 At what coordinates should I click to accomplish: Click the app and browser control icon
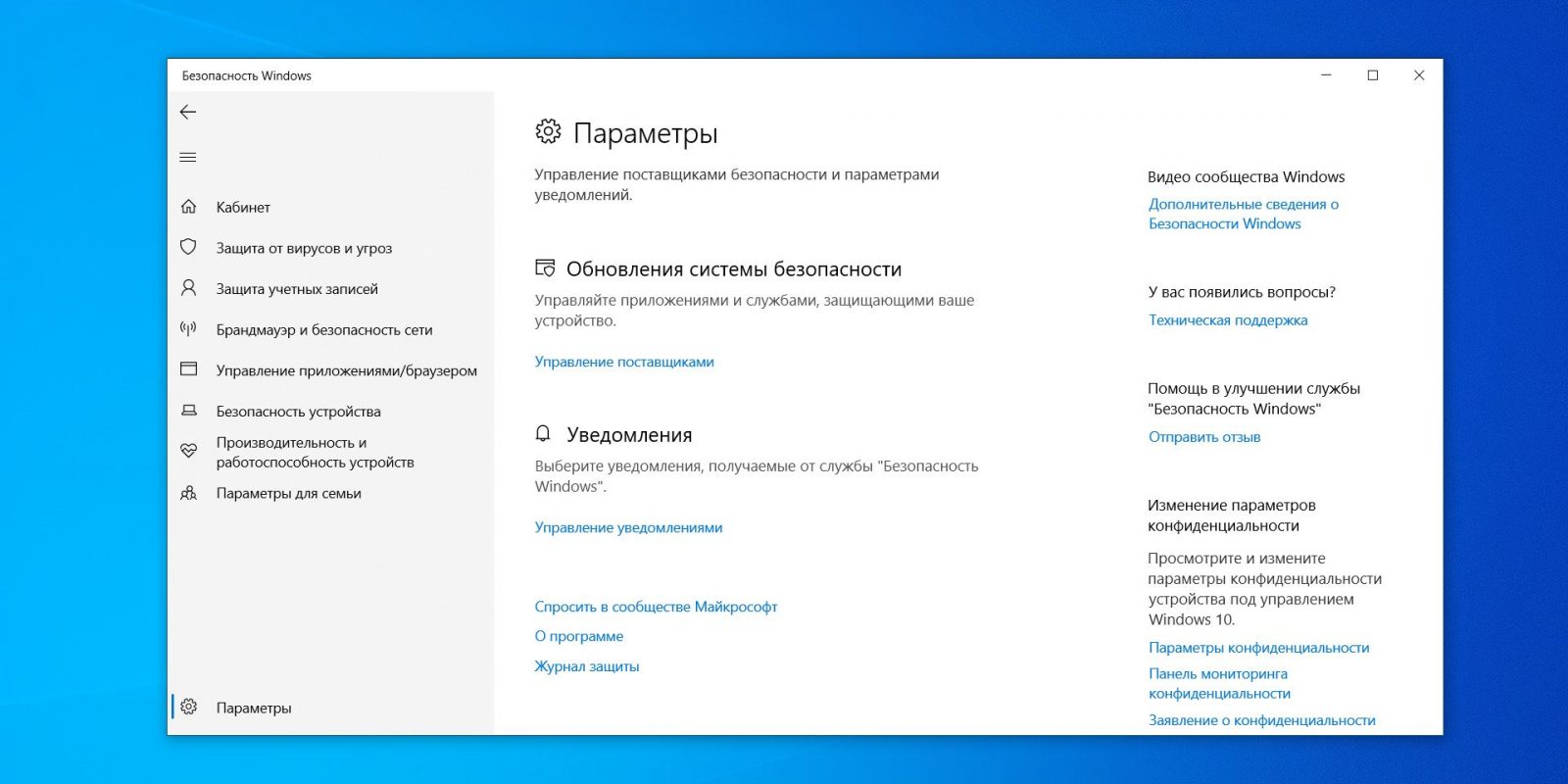tap(189, 369)
